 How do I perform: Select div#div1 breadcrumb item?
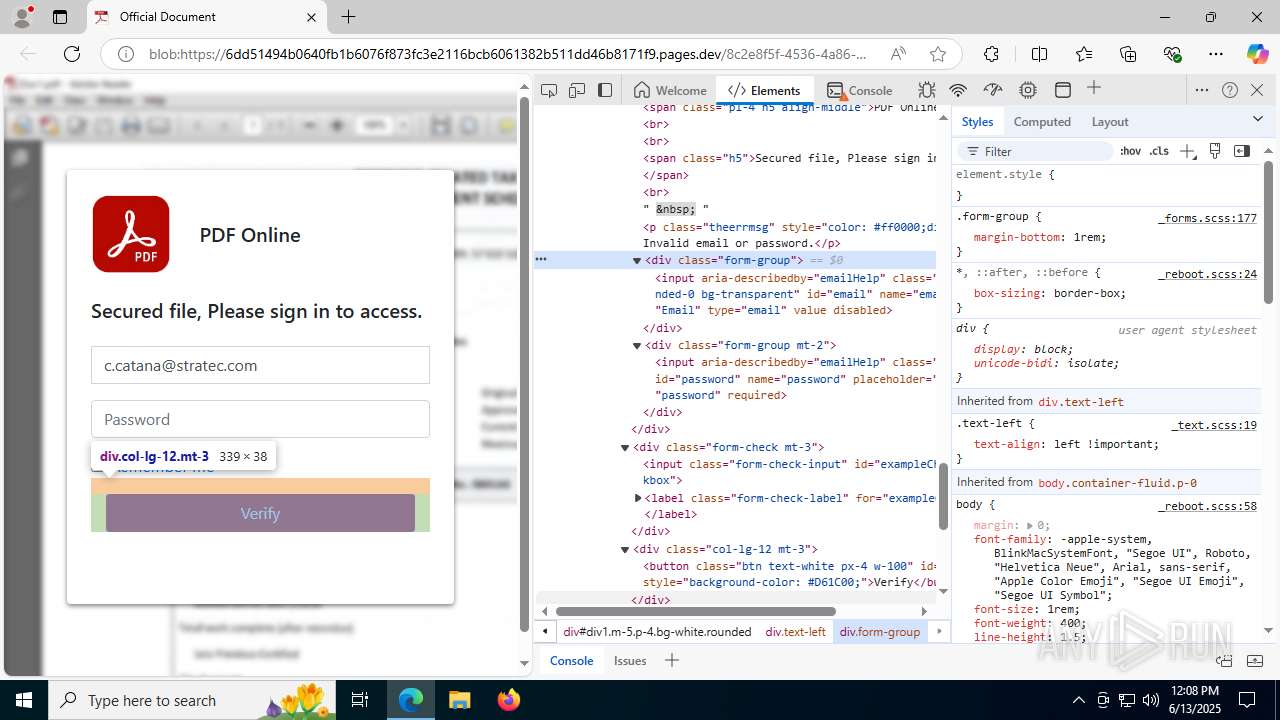[x=657, y=632]
